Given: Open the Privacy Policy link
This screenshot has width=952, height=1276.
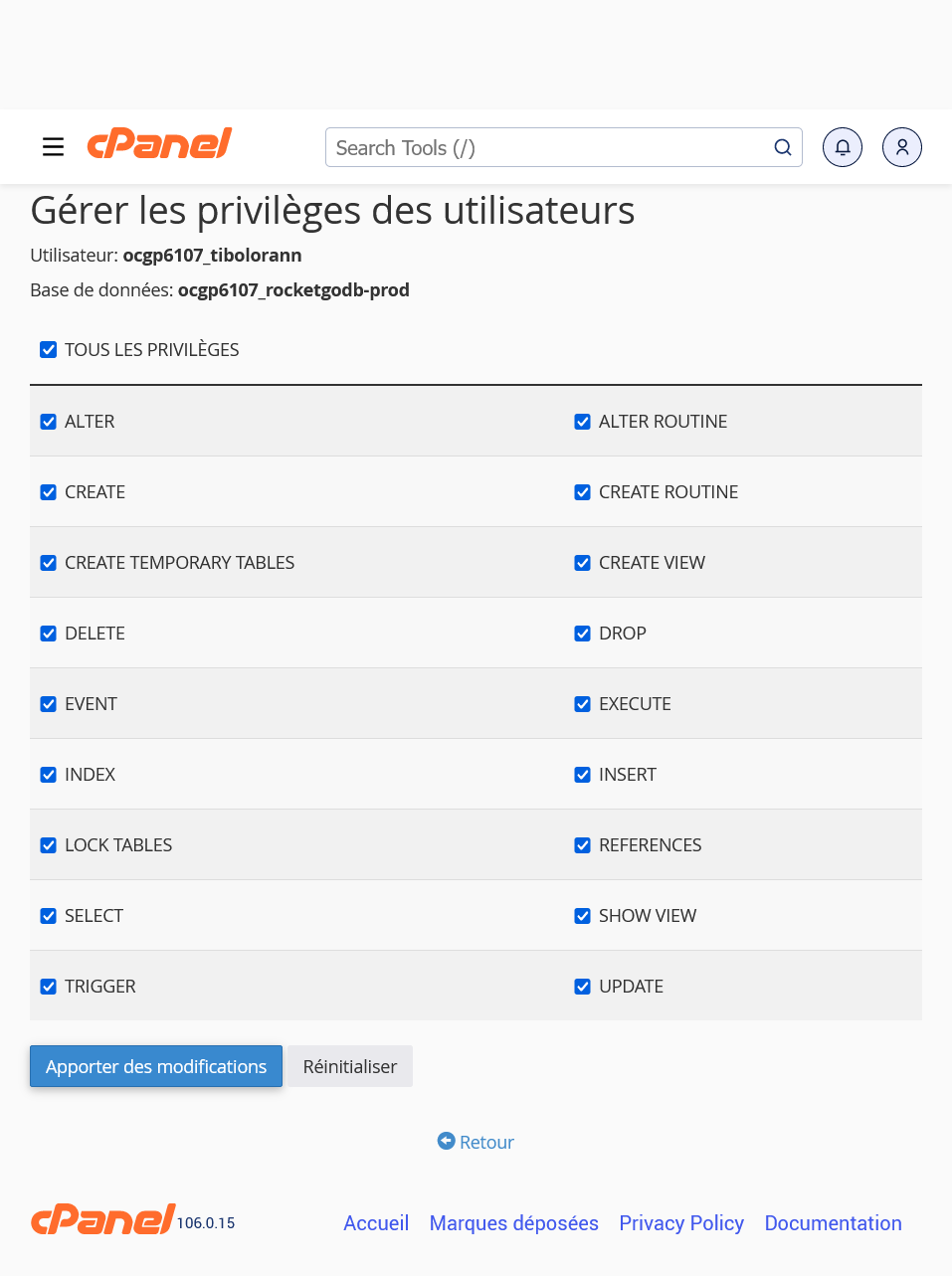Looking at the screenshot, I should click(681, 1223).
